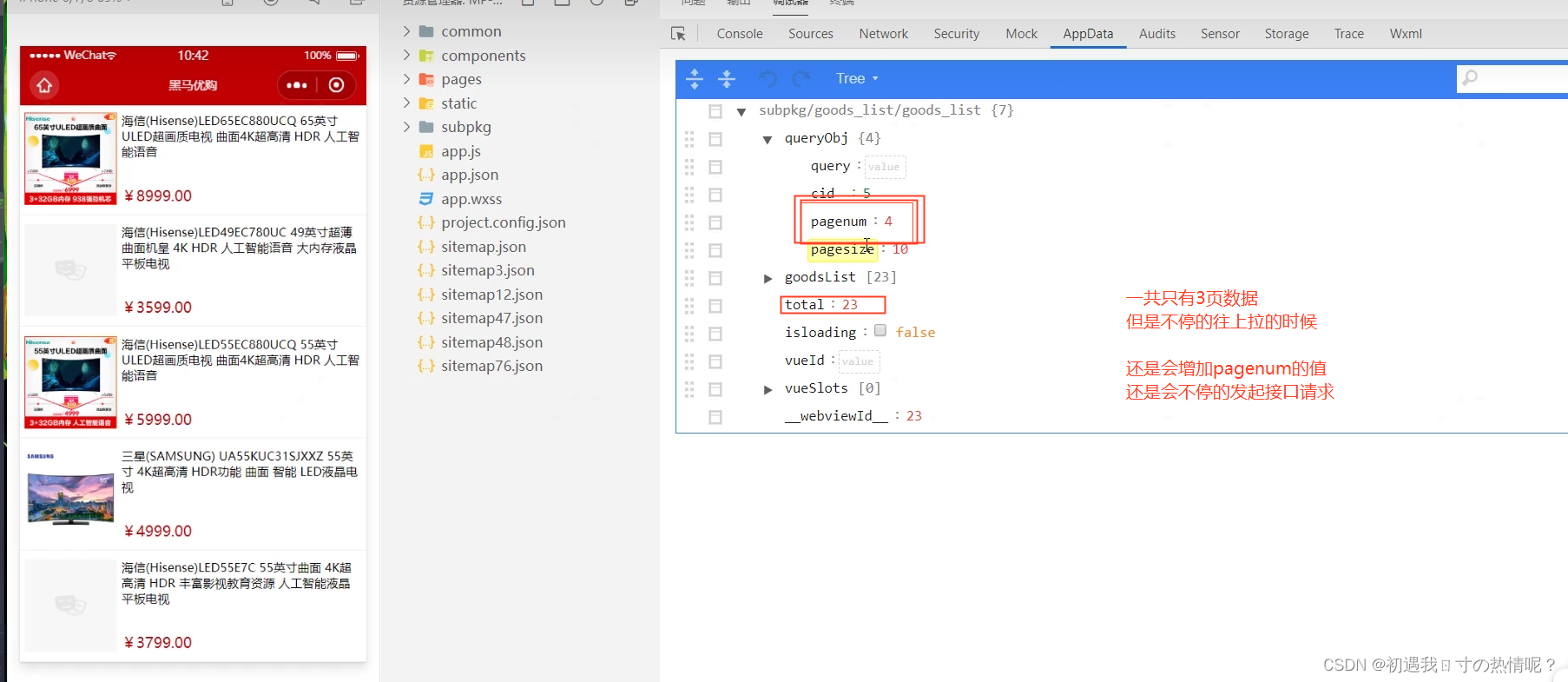The image size is (1568, 682).
Task: Expand the subpkg folder chevron
Action: coord(406,127)
